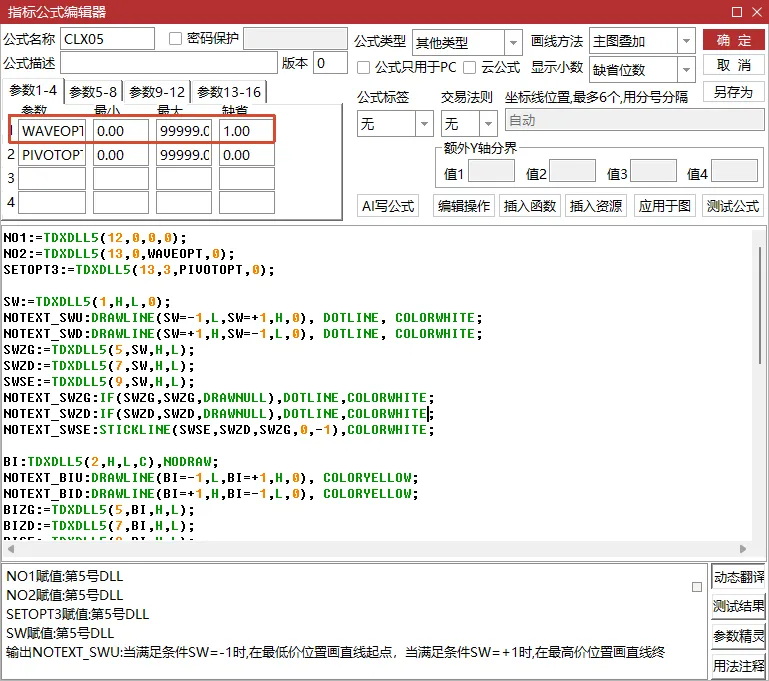The image size is (769, 681).
Task: Toggle the 云公式 checkbox
Action: pos(469,67)
